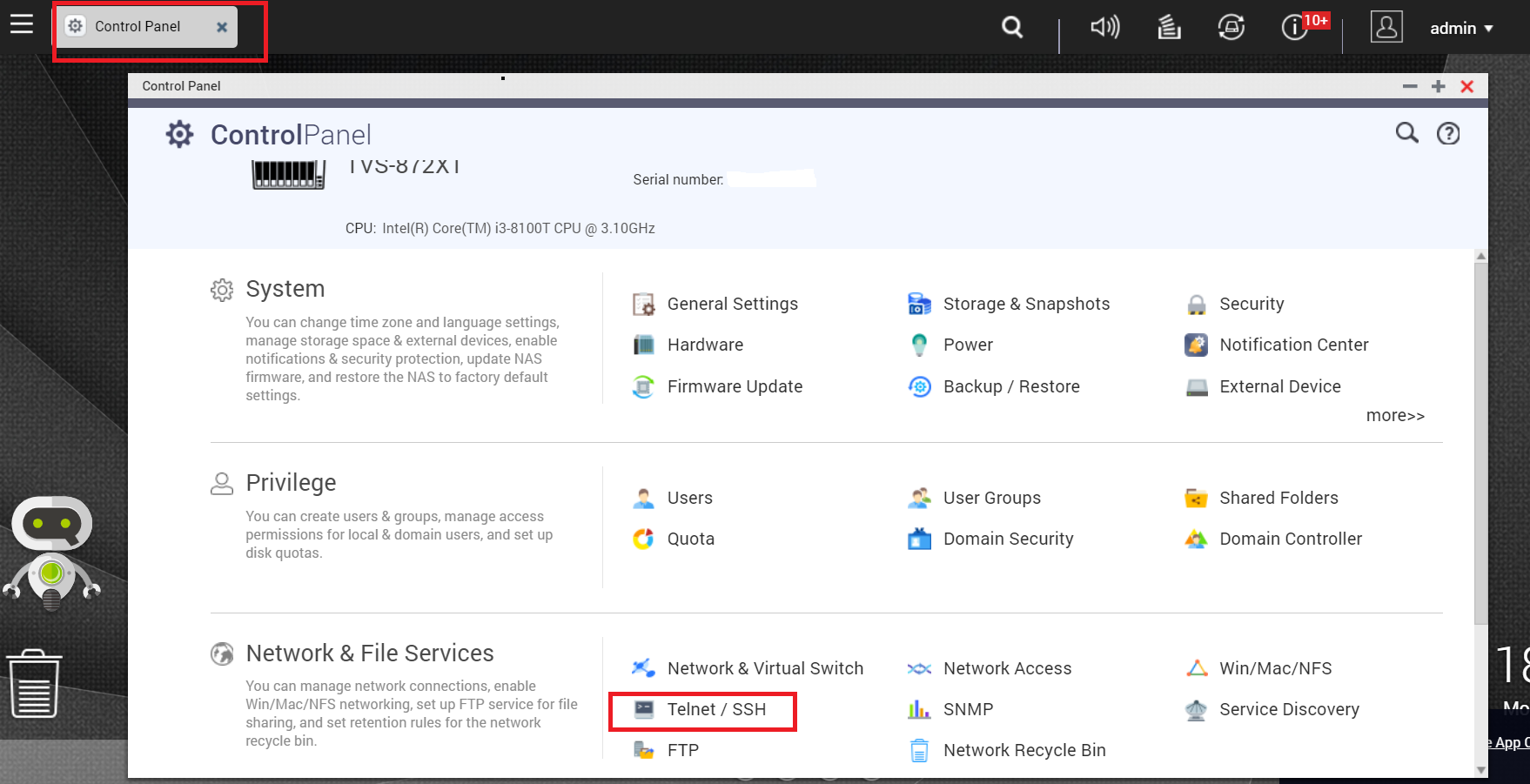Image resolution: width=1530 pixels, height=784 pixels.
Task: Close the Control Panel taskbar tab
Action: pos(222,27)
